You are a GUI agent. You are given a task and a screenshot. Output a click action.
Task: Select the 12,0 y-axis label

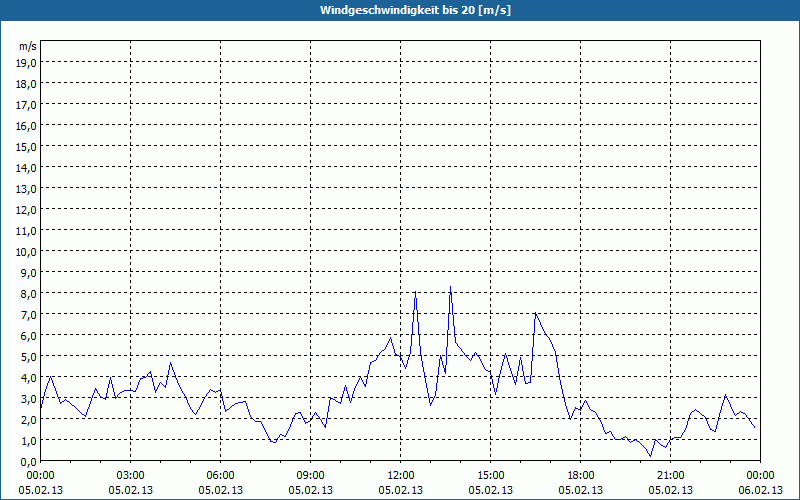tap(26, 210)
